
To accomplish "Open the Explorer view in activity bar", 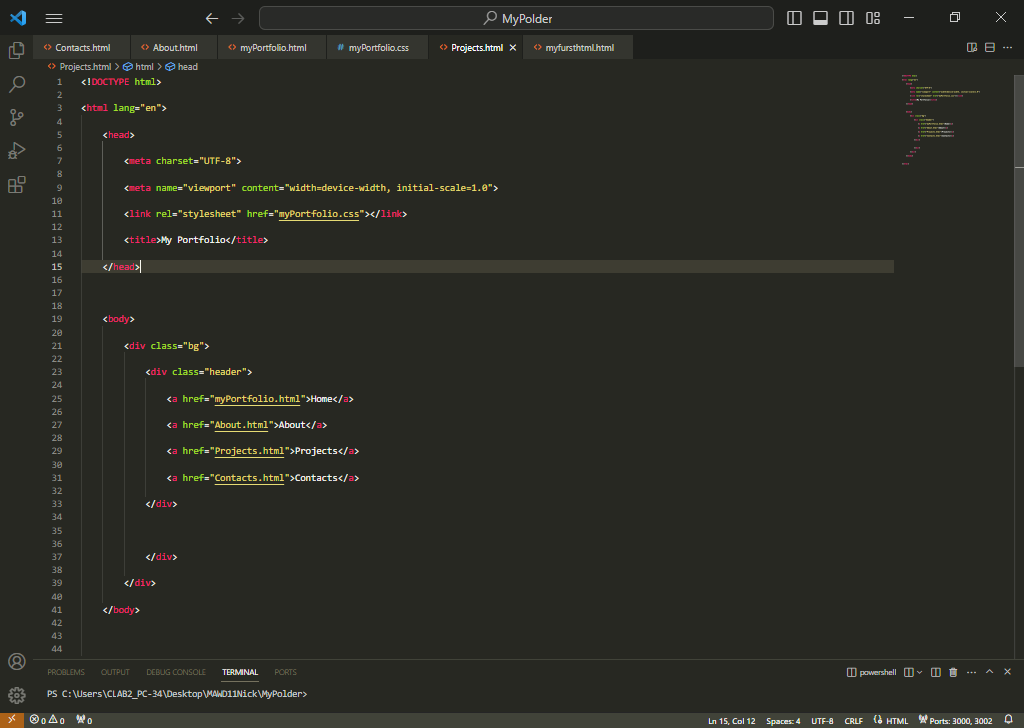I will pyautogui.click(x=16, y=50).
